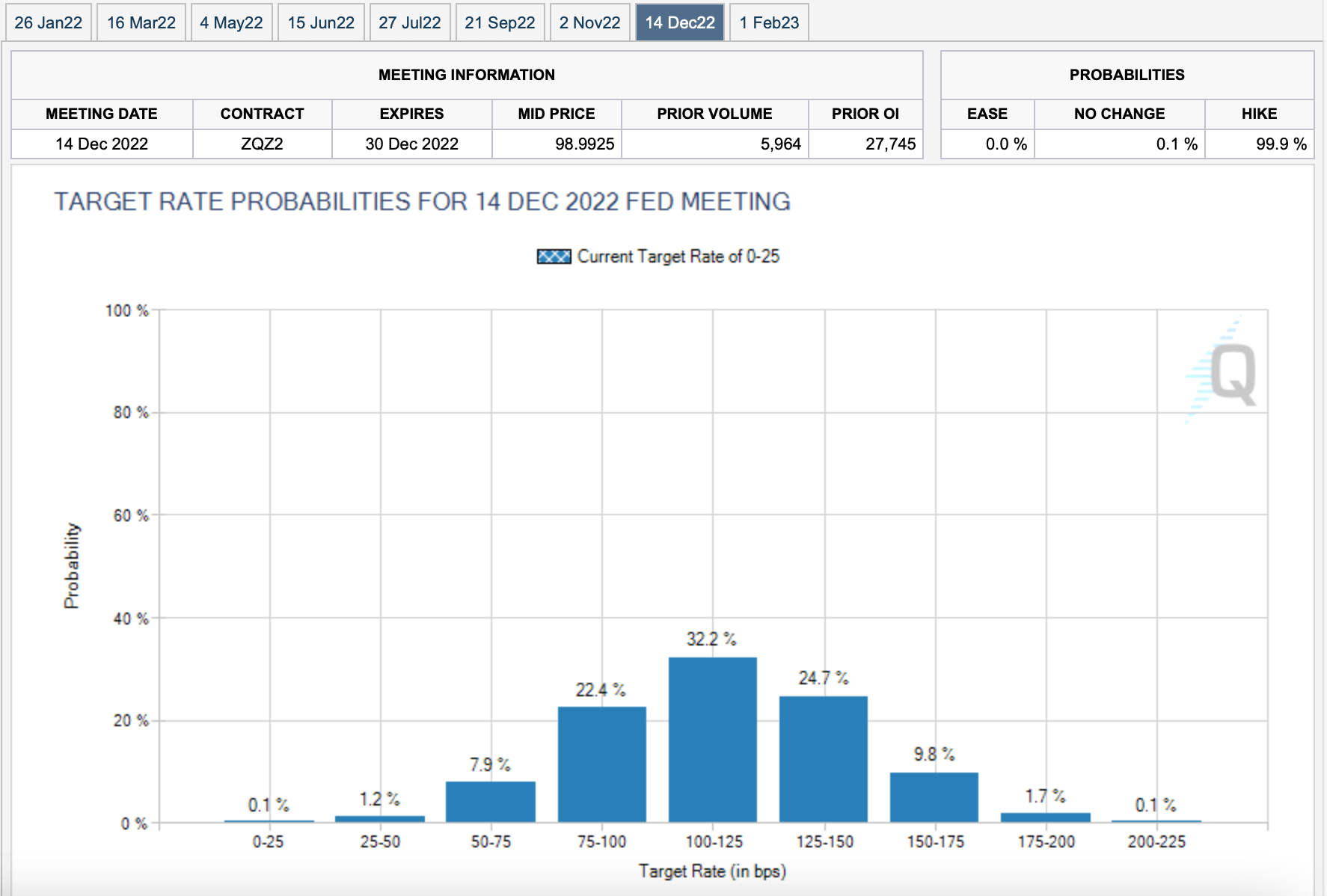Click the Current Target Rate legend label
The width and height of the screenshot is (1327, 896).
[x=678, y=257]
